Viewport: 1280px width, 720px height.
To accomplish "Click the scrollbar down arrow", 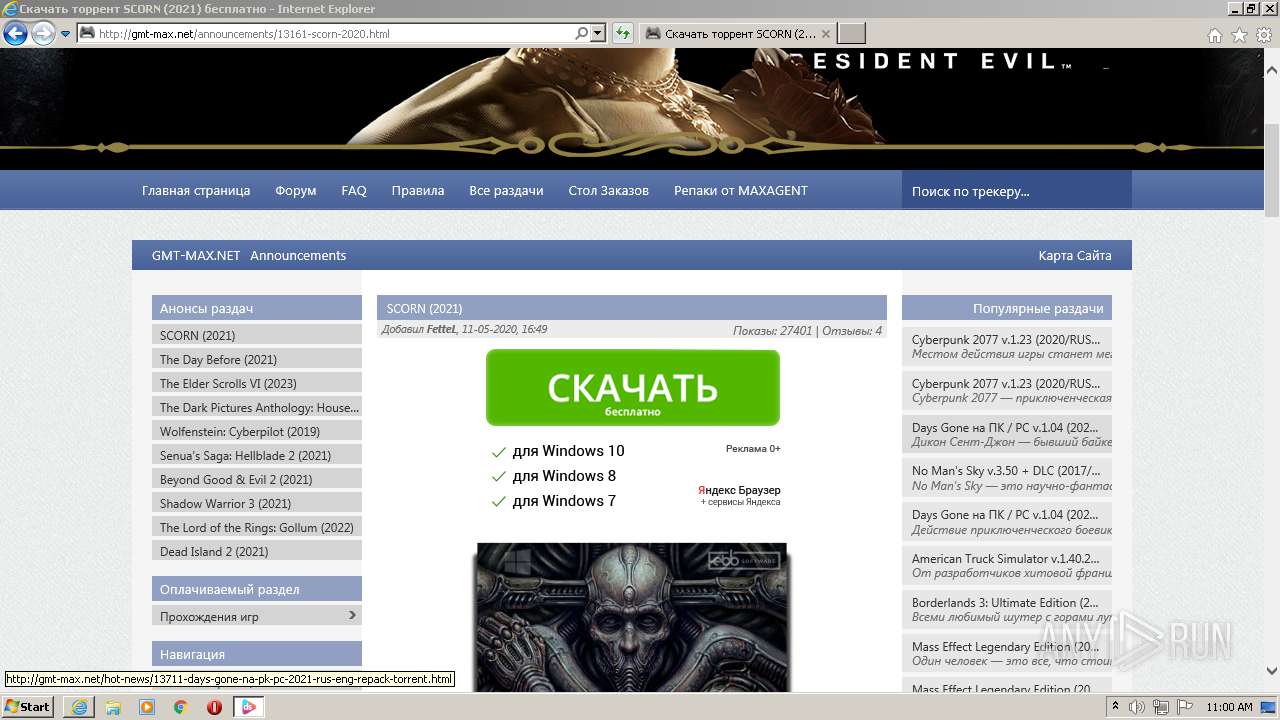I will [1272, 671].
